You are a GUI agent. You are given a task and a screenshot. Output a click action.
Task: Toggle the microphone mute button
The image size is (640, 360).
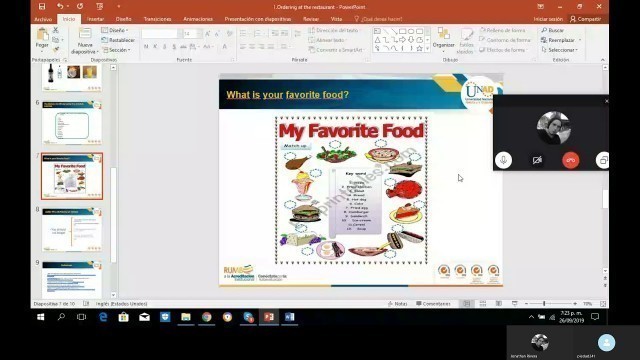coord(503,160)
